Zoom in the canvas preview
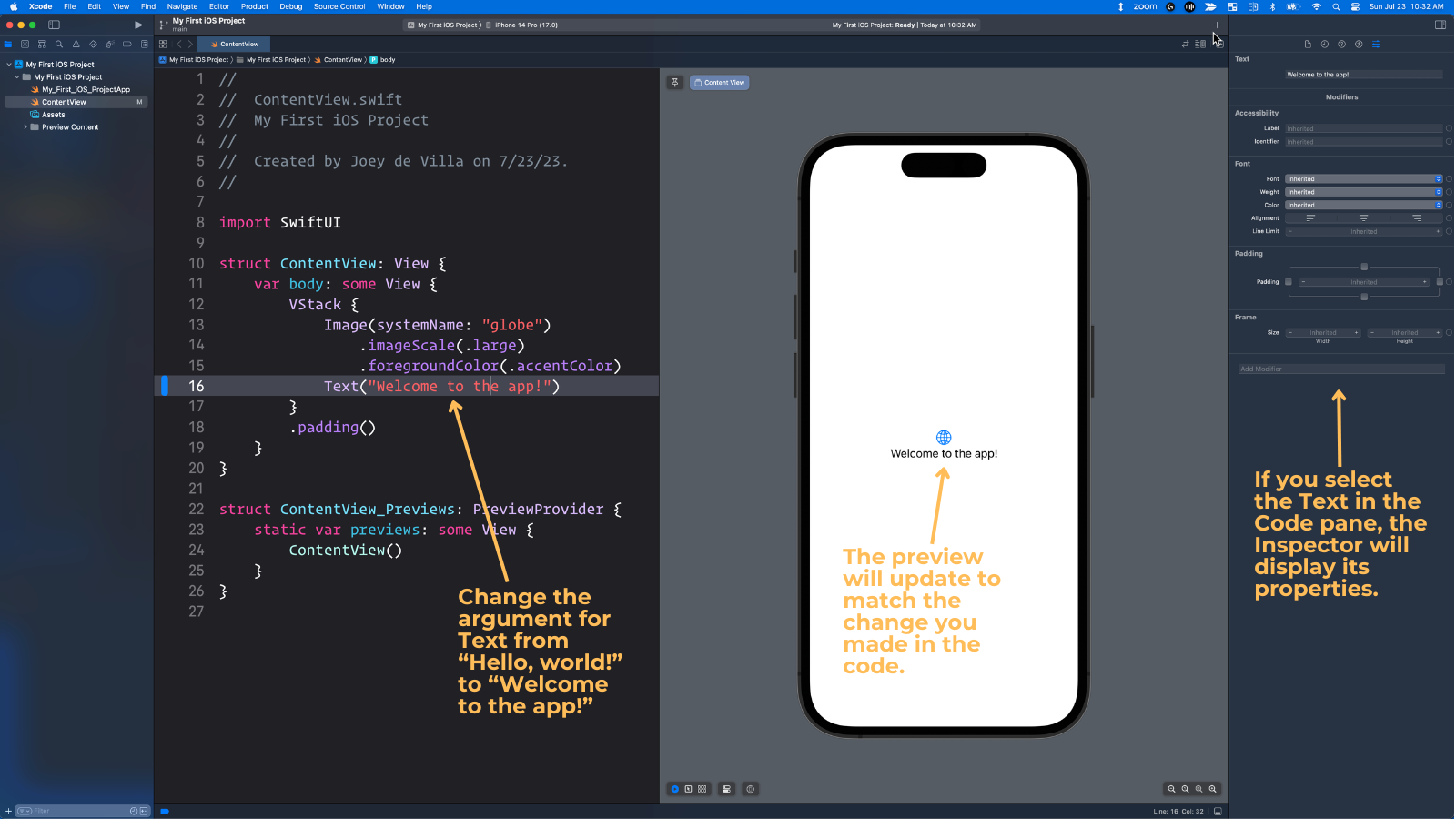Image resolution: width=1456 pixels, height=819 pixels. (1213, 789)
